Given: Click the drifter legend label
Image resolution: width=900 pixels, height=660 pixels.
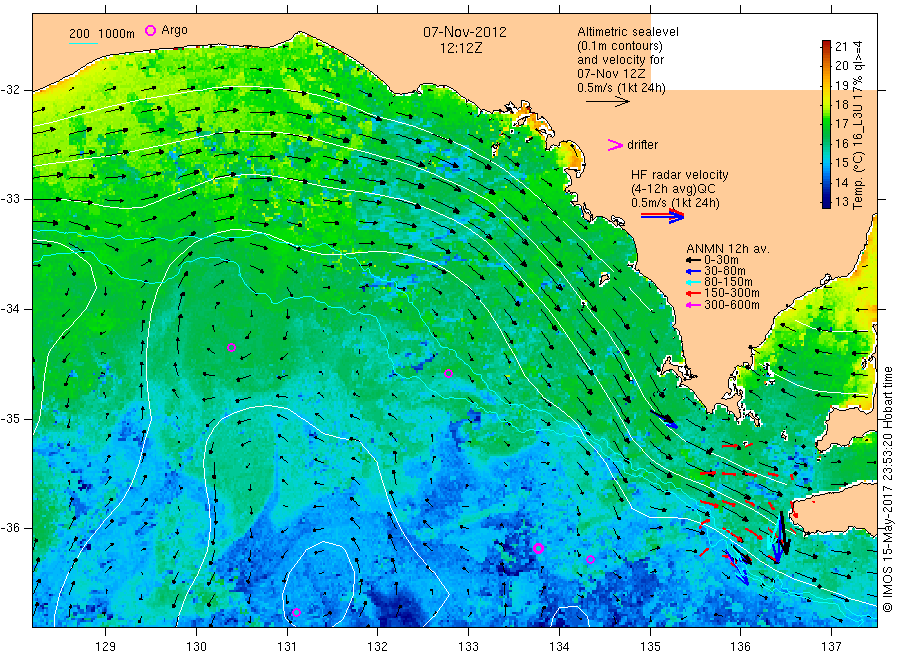Looking at the screenshot, I should [x=642, y=145].
